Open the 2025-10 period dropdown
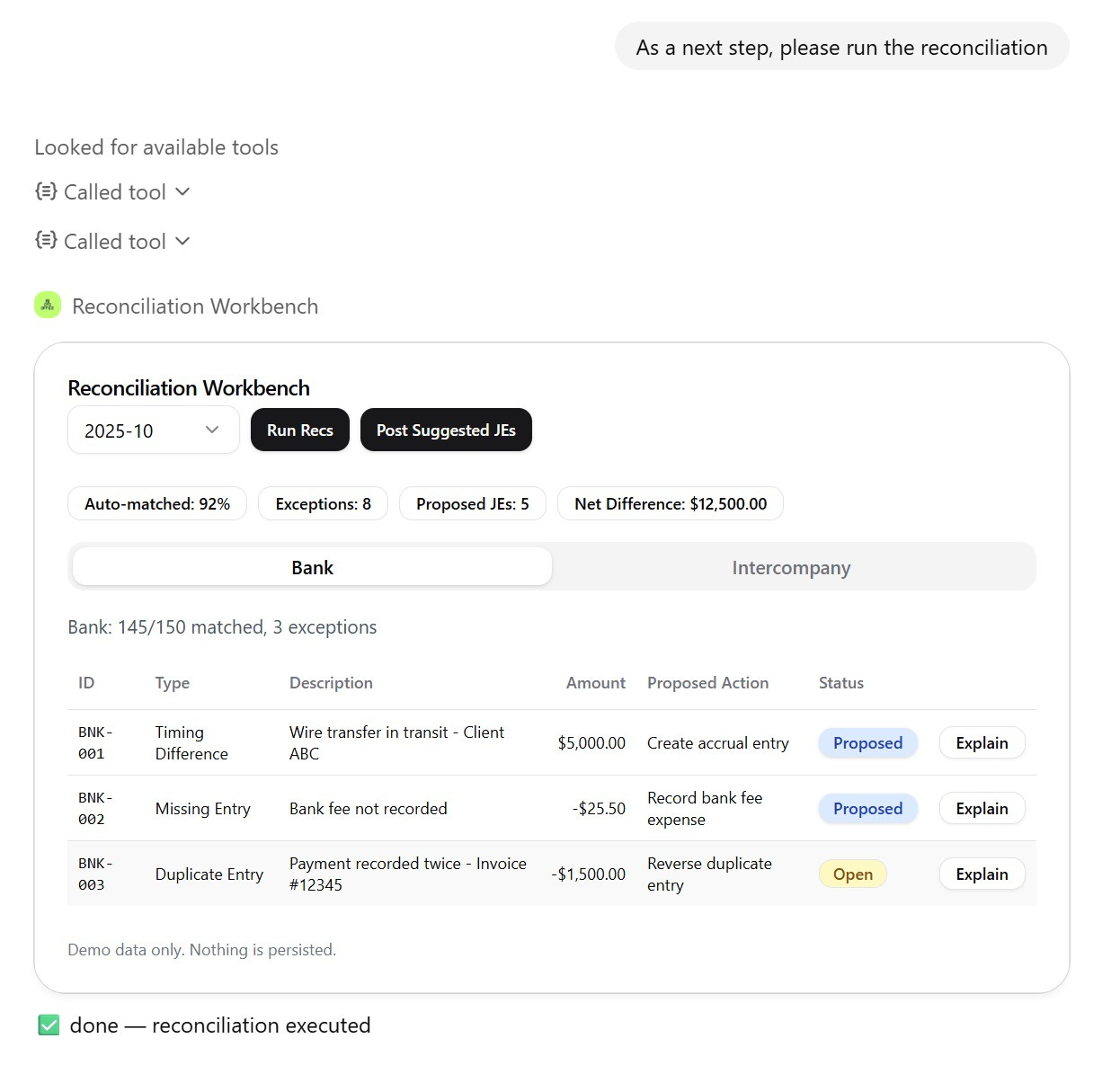The height and width of the screenshot is (1065, 1120). click(153, 430)
